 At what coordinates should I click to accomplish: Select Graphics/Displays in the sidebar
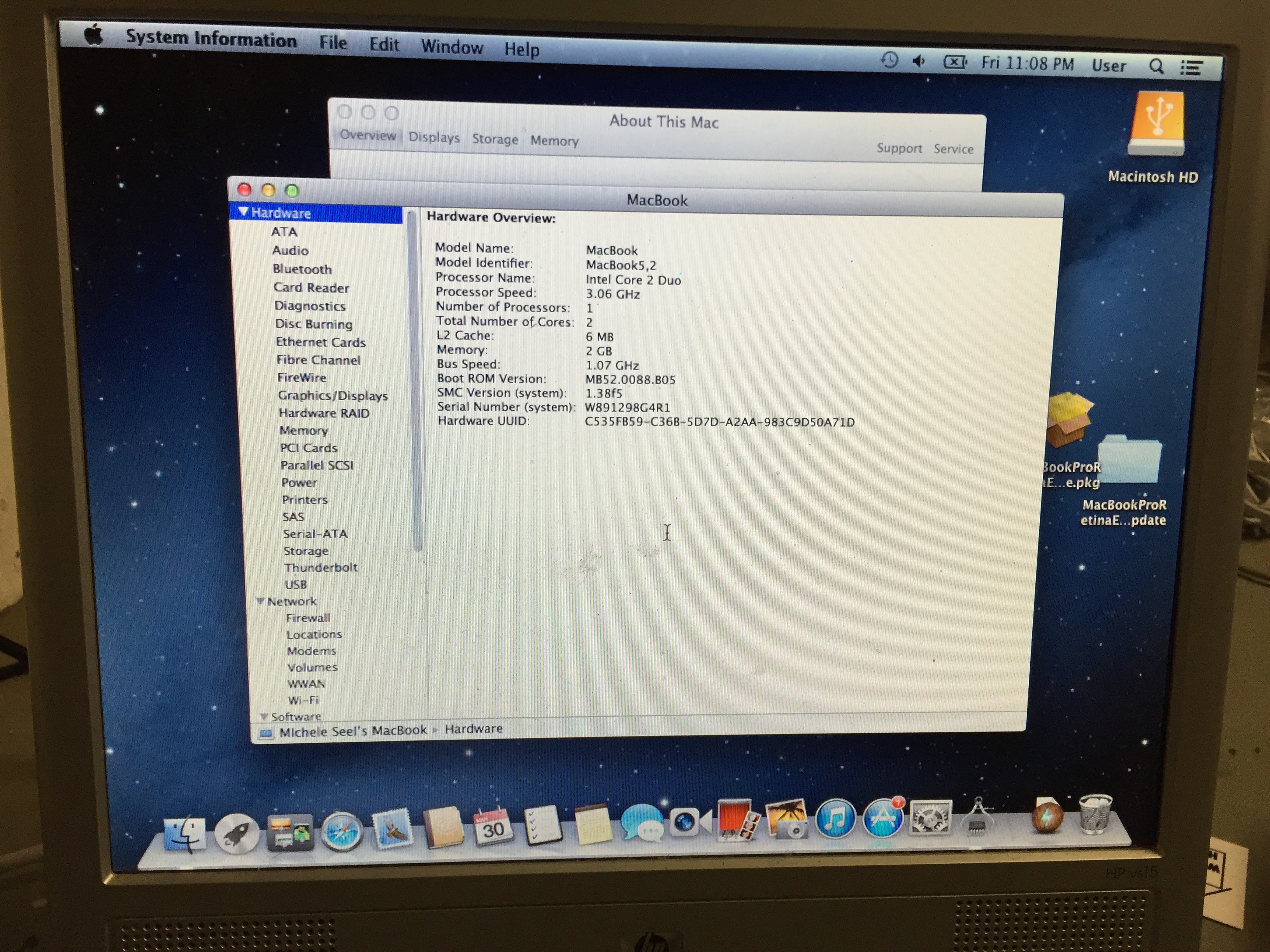[333, 395]
